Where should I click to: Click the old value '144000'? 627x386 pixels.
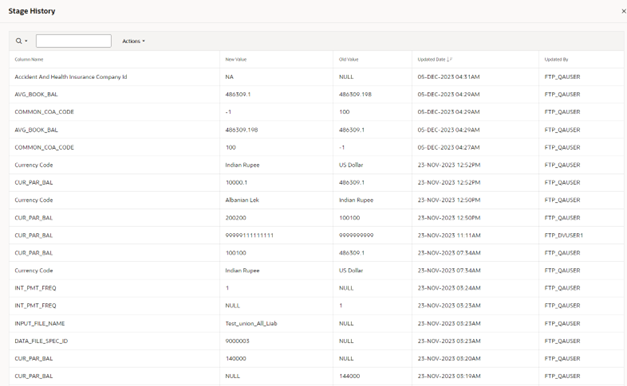[x=349, y=376]
